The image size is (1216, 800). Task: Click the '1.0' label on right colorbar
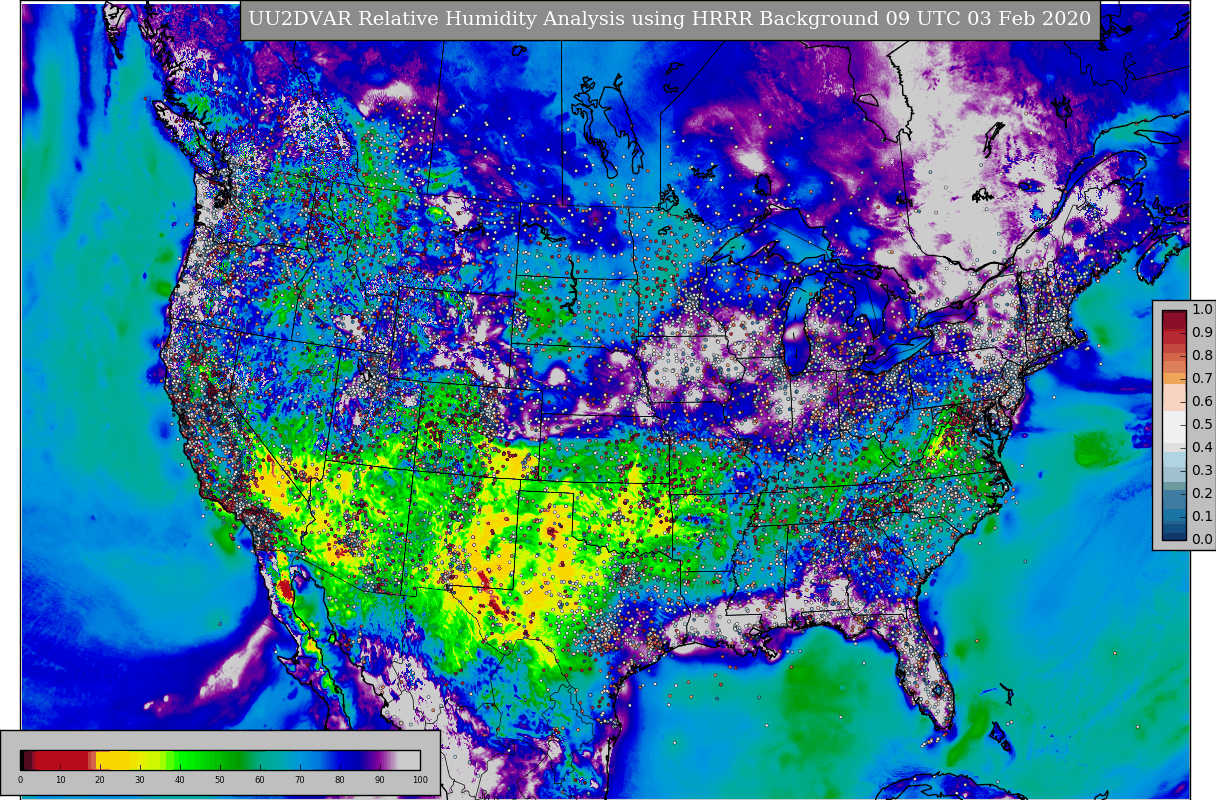(x=1202, y=309)
